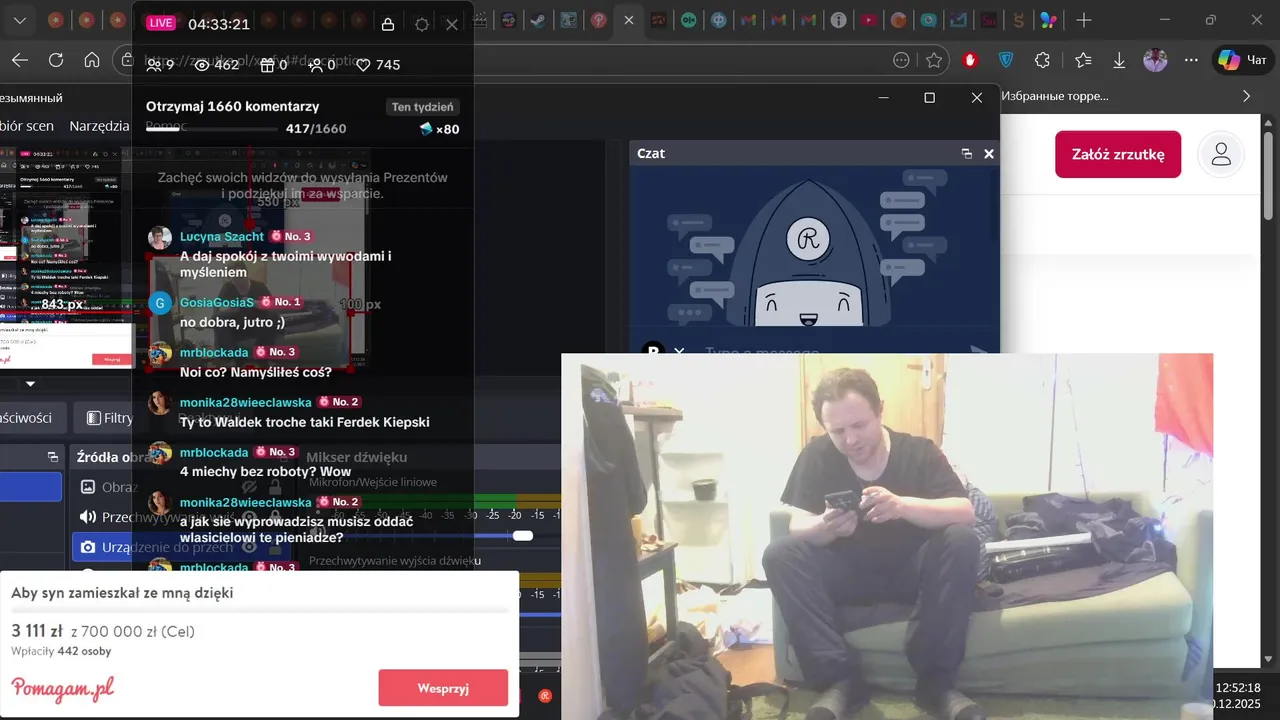Viewport: 1280px width, 720px height.
Task: Switch to the Steam browser tab
Action: pyautogui.click(x=539, y=20)
